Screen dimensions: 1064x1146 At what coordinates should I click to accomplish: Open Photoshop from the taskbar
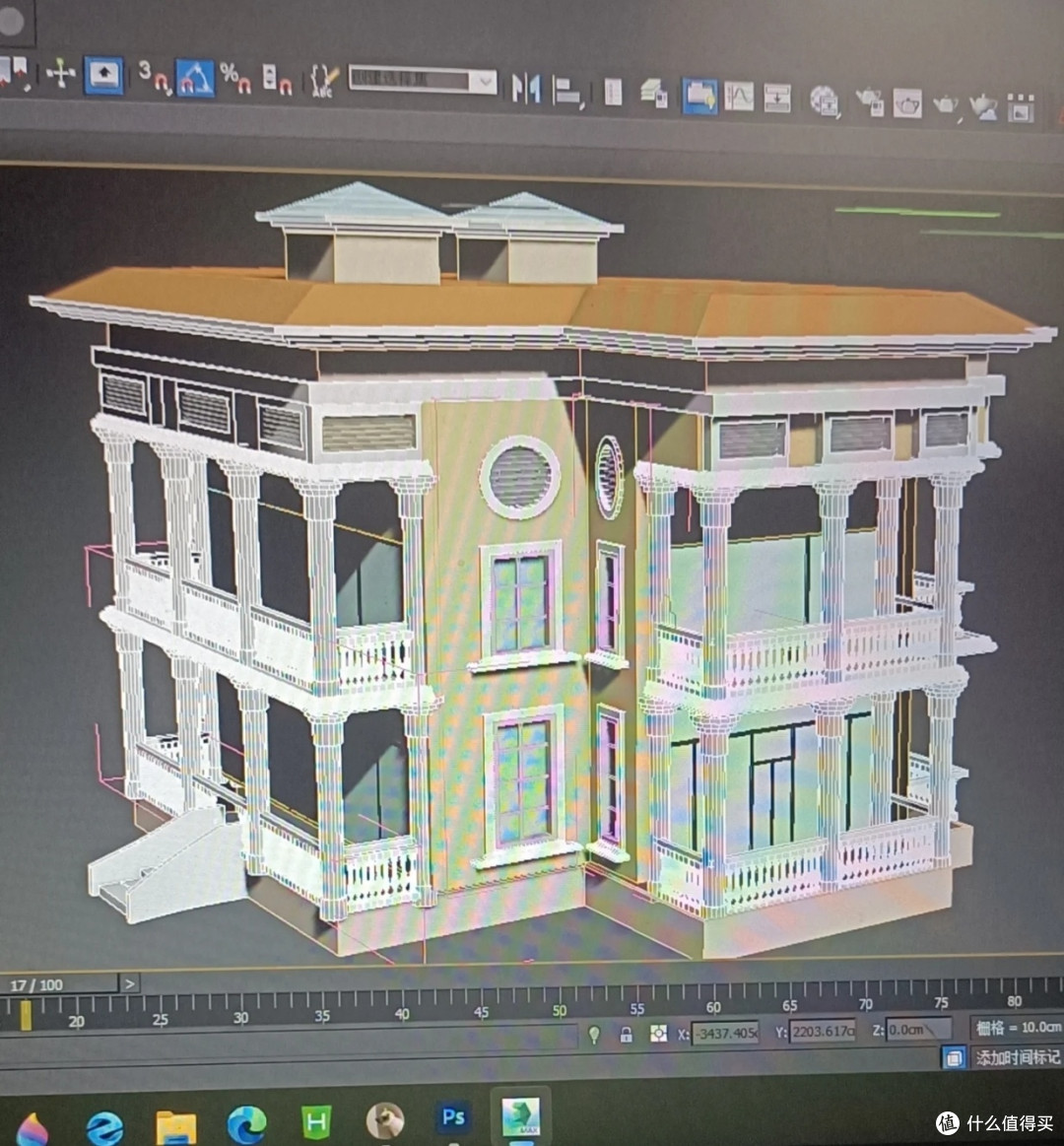(453, 1116)
